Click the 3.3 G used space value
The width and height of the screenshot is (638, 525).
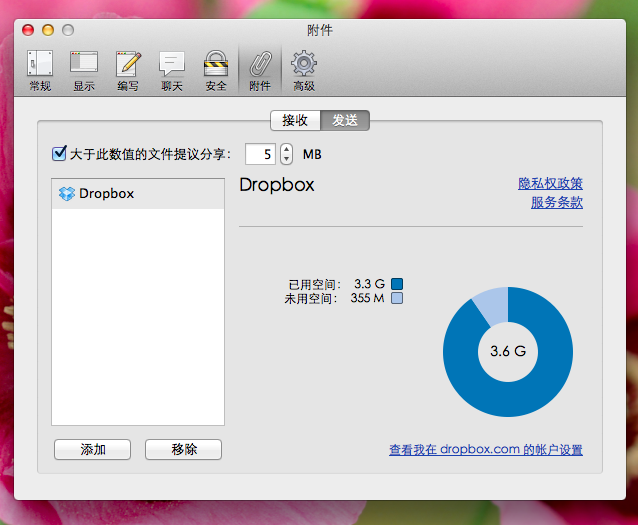369,283
